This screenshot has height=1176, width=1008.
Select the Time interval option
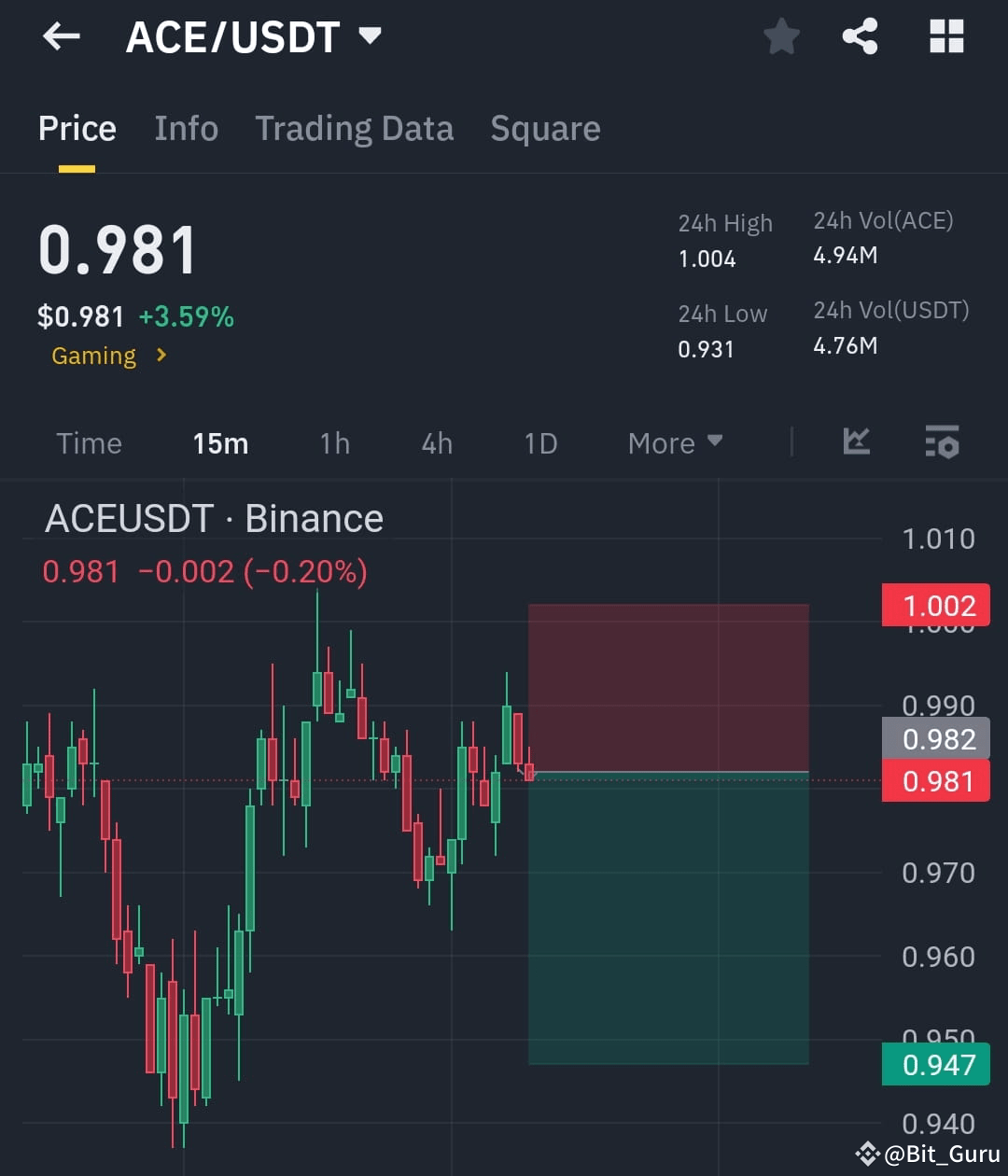point(89,442)
